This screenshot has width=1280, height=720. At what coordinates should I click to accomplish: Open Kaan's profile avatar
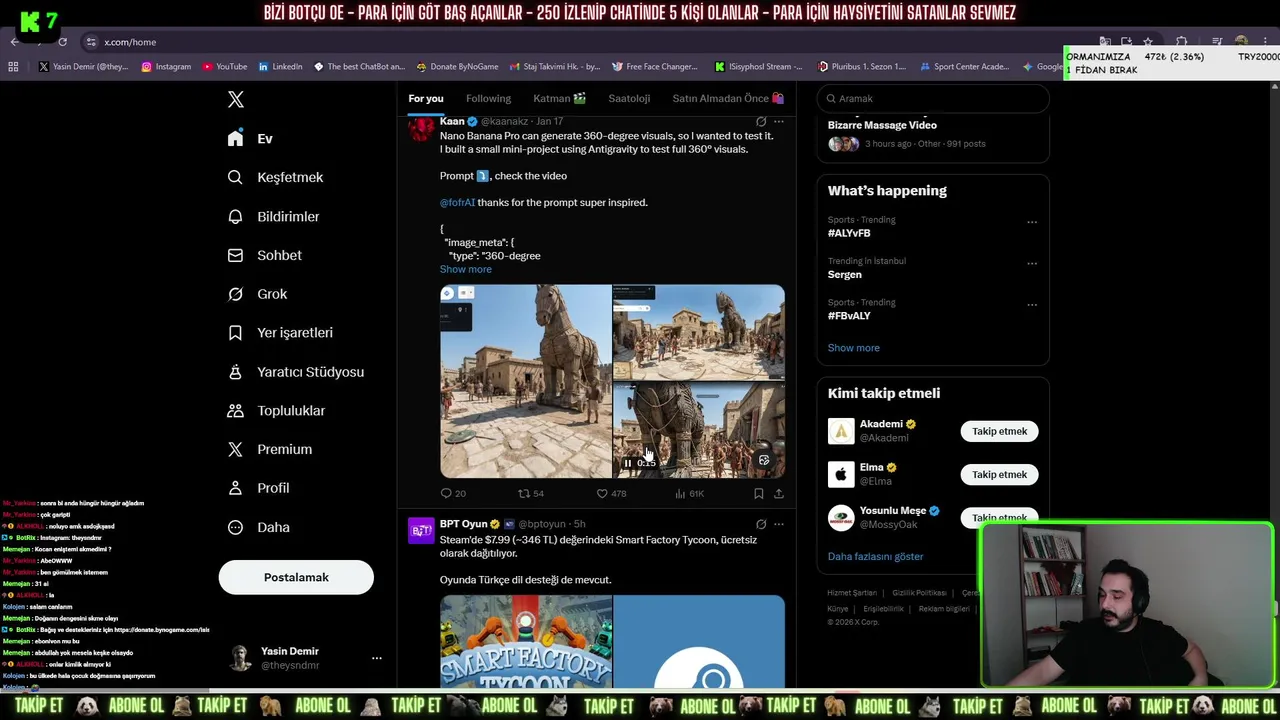click(421, 128)
